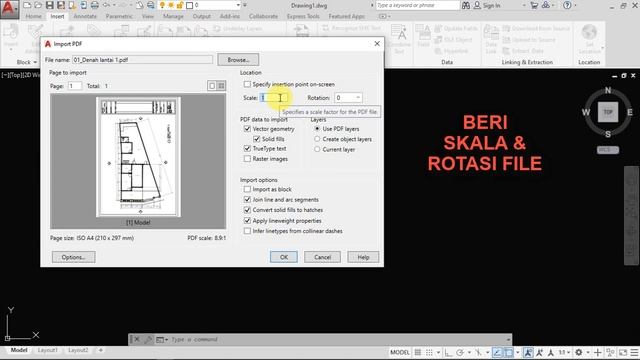The height and width of the screenshot is (360, 640).
Task: Open the annotation scale 1:1 dropdown in the status bar
Action: tap(564, 352)
